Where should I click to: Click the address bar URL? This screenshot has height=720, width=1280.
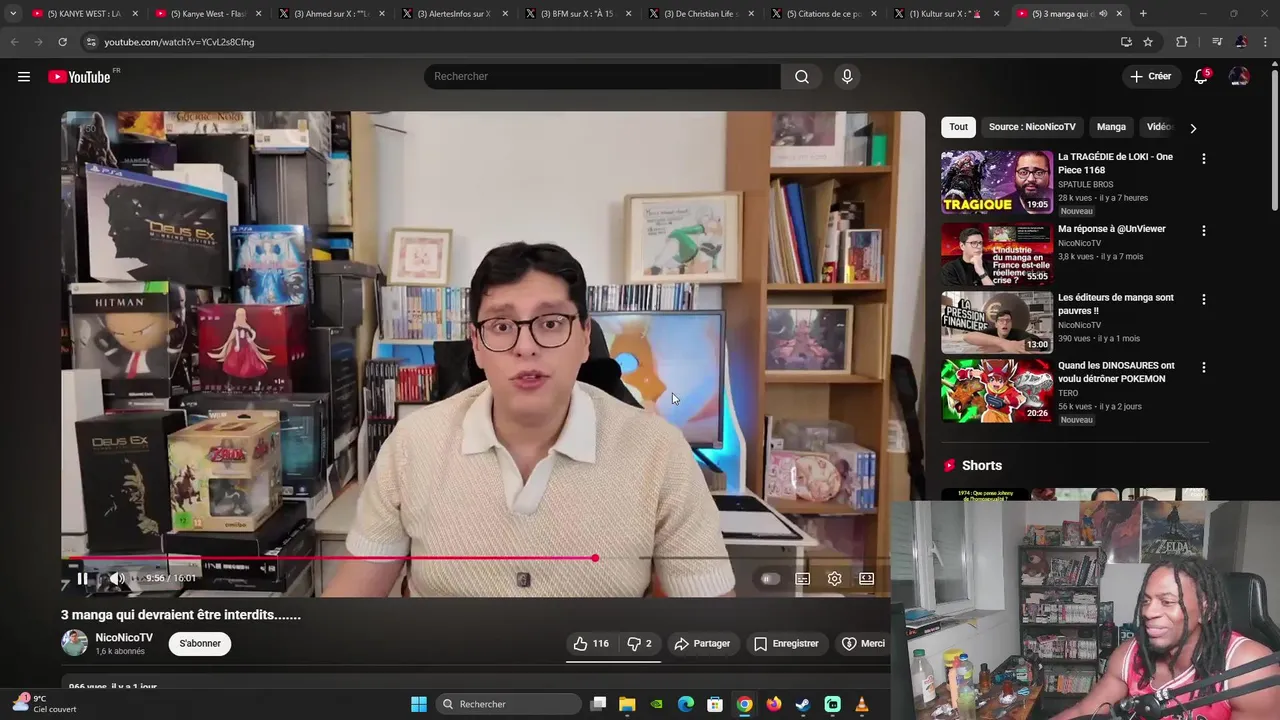point(179,42)
